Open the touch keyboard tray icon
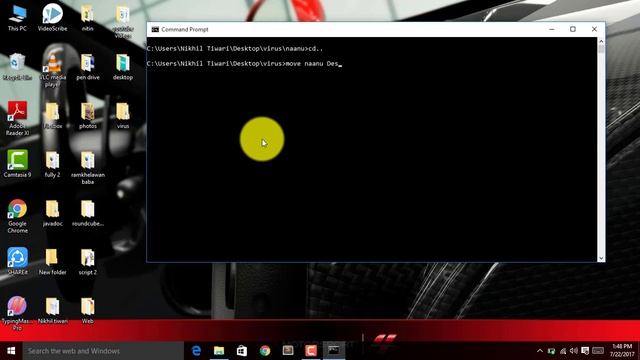 point(598,351)
